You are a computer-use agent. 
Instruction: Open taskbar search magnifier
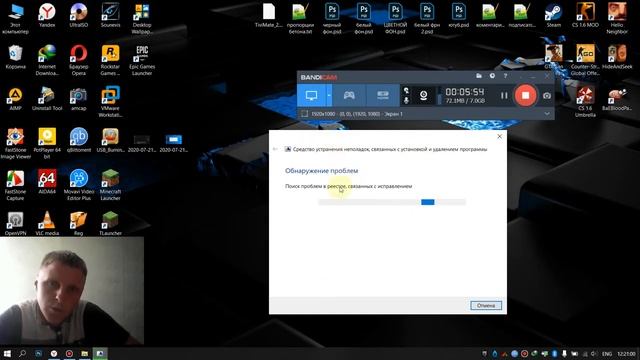pos(22,353)
